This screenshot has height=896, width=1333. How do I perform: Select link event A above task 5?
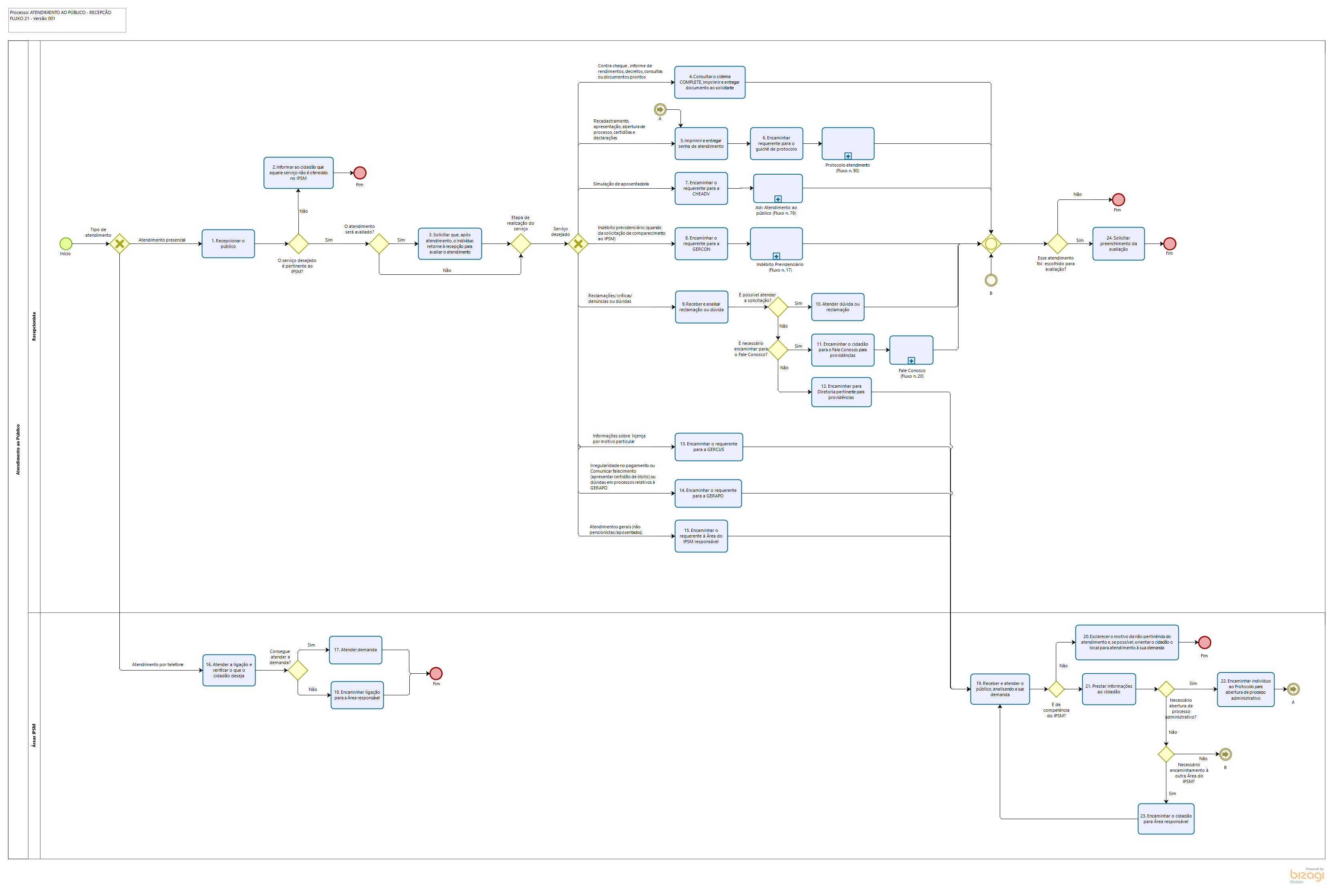coord(660,109)
